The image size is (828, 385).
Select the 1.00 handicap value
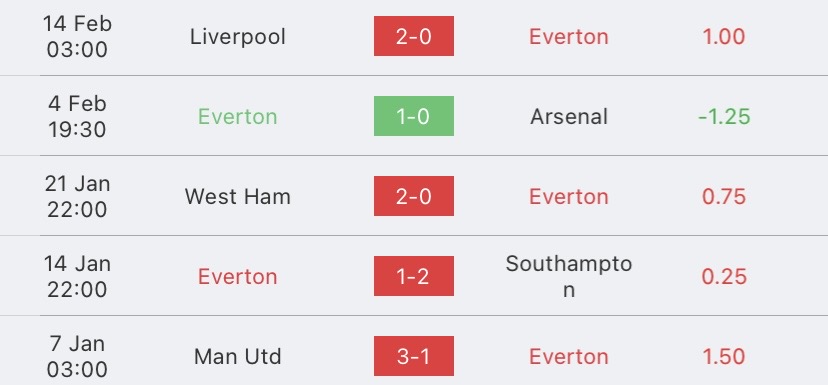(724, 36)
